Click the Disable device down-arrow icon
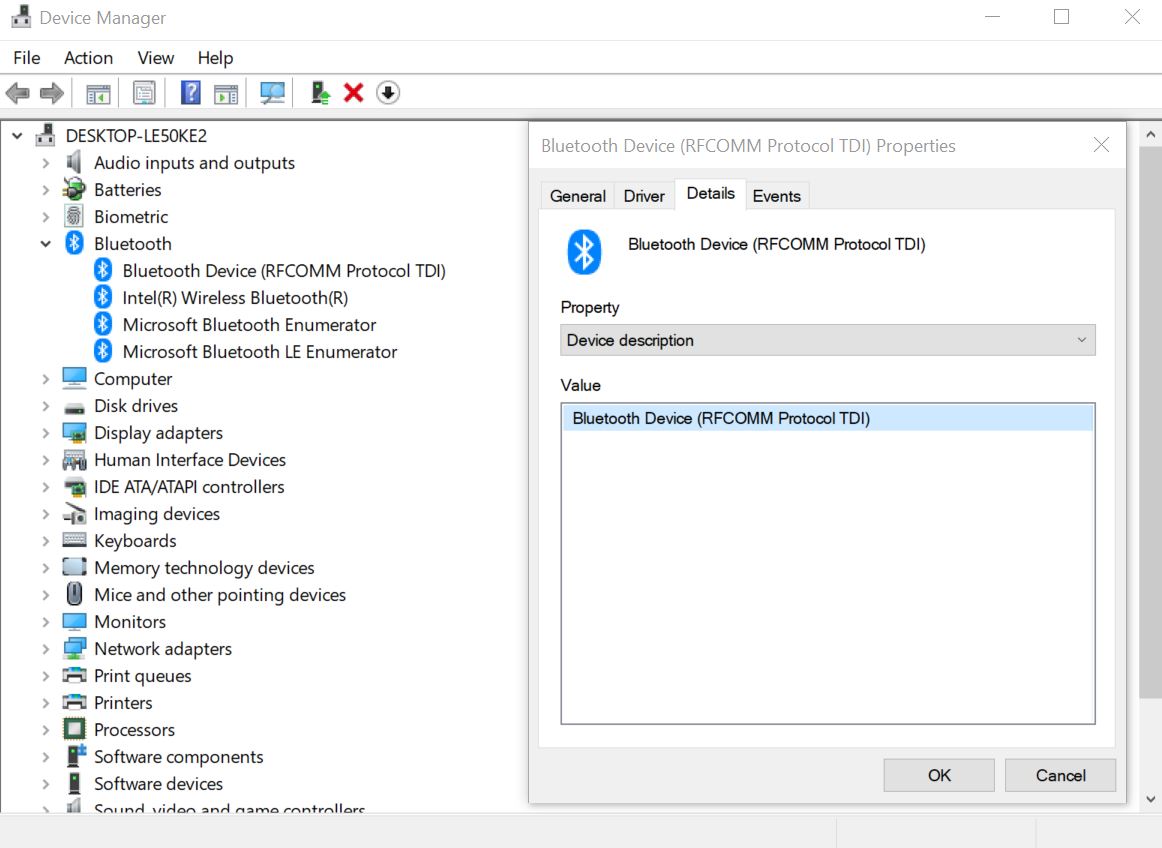 tap(387, 92)
